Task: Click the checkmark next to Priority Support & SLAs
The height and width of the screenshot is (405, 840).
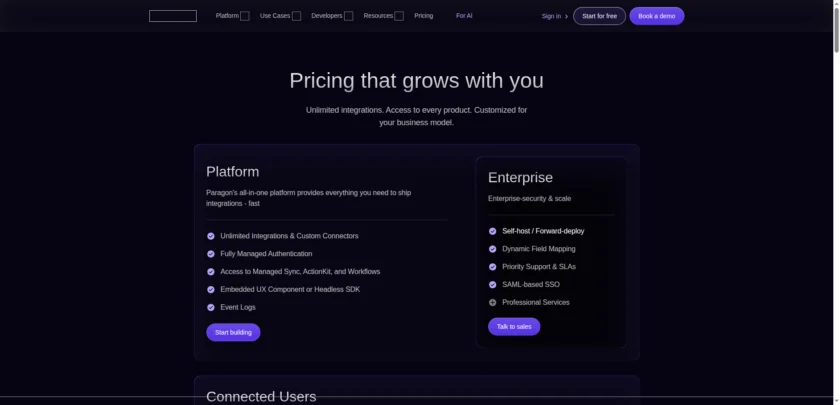Action: [492, 267]
